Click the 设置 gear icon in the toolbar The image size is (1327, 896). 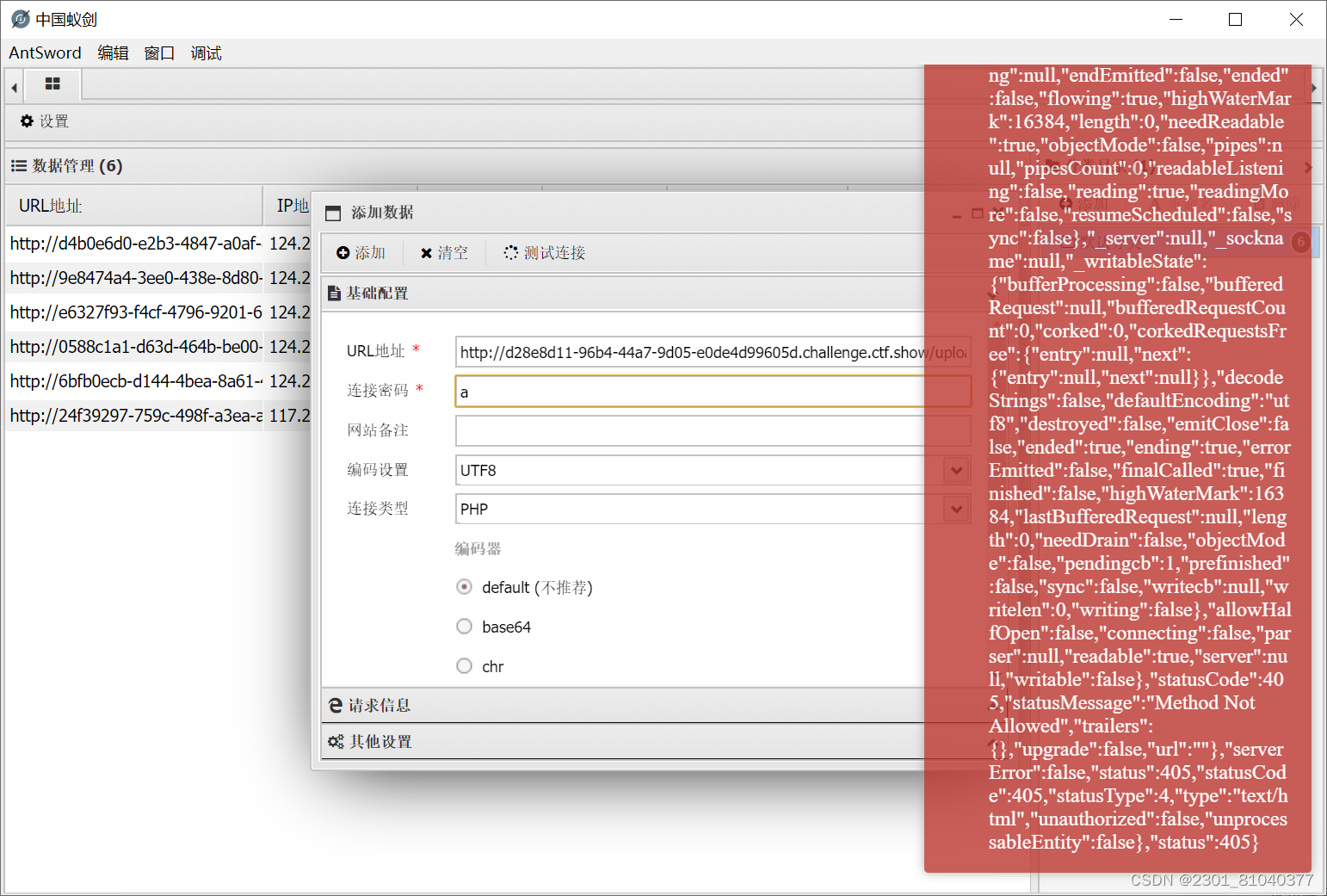(x=28, y=121)
